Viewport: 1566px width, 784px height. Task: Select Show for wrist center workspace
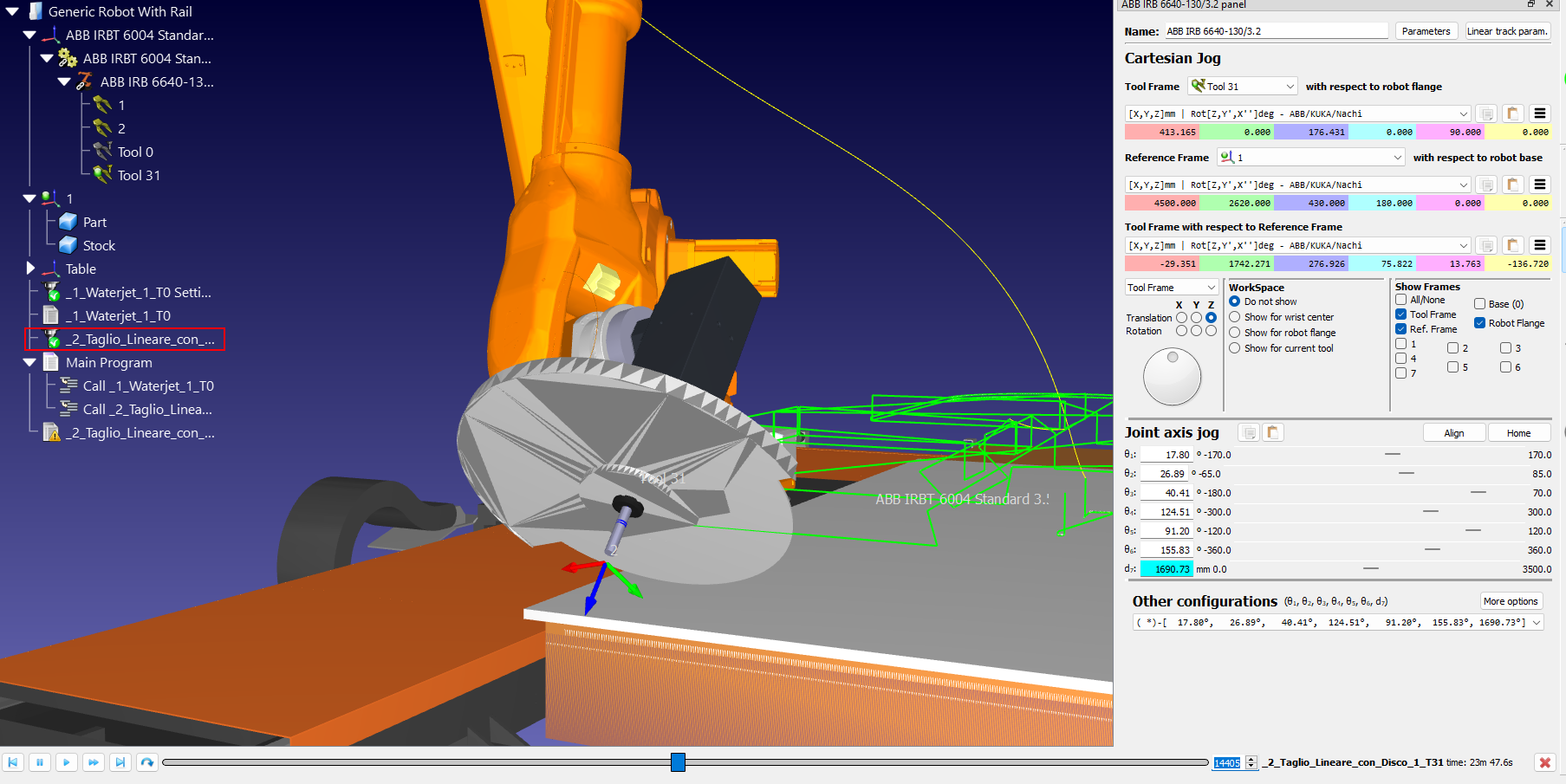pos(1235,317)
